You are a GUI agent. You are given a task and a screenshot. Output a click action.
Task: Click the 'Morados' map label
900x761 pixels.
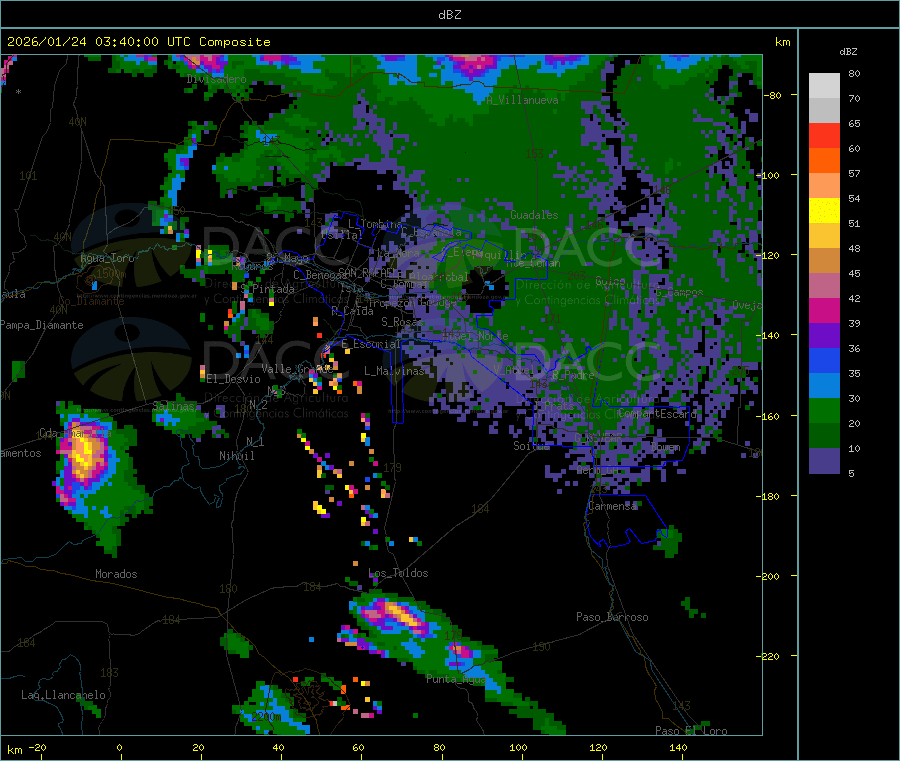tap(116, 574)
